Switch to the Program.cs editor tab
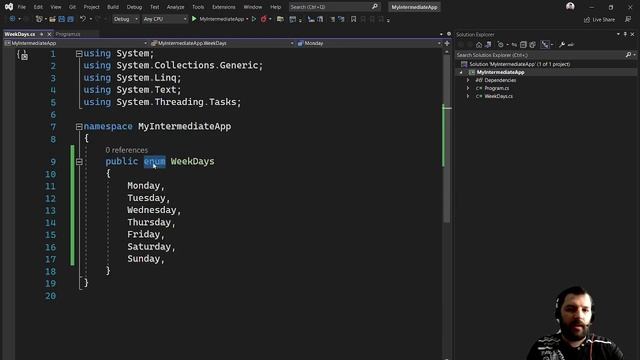The width and height of the screenshot is (640, 360). tap(68, 34)
